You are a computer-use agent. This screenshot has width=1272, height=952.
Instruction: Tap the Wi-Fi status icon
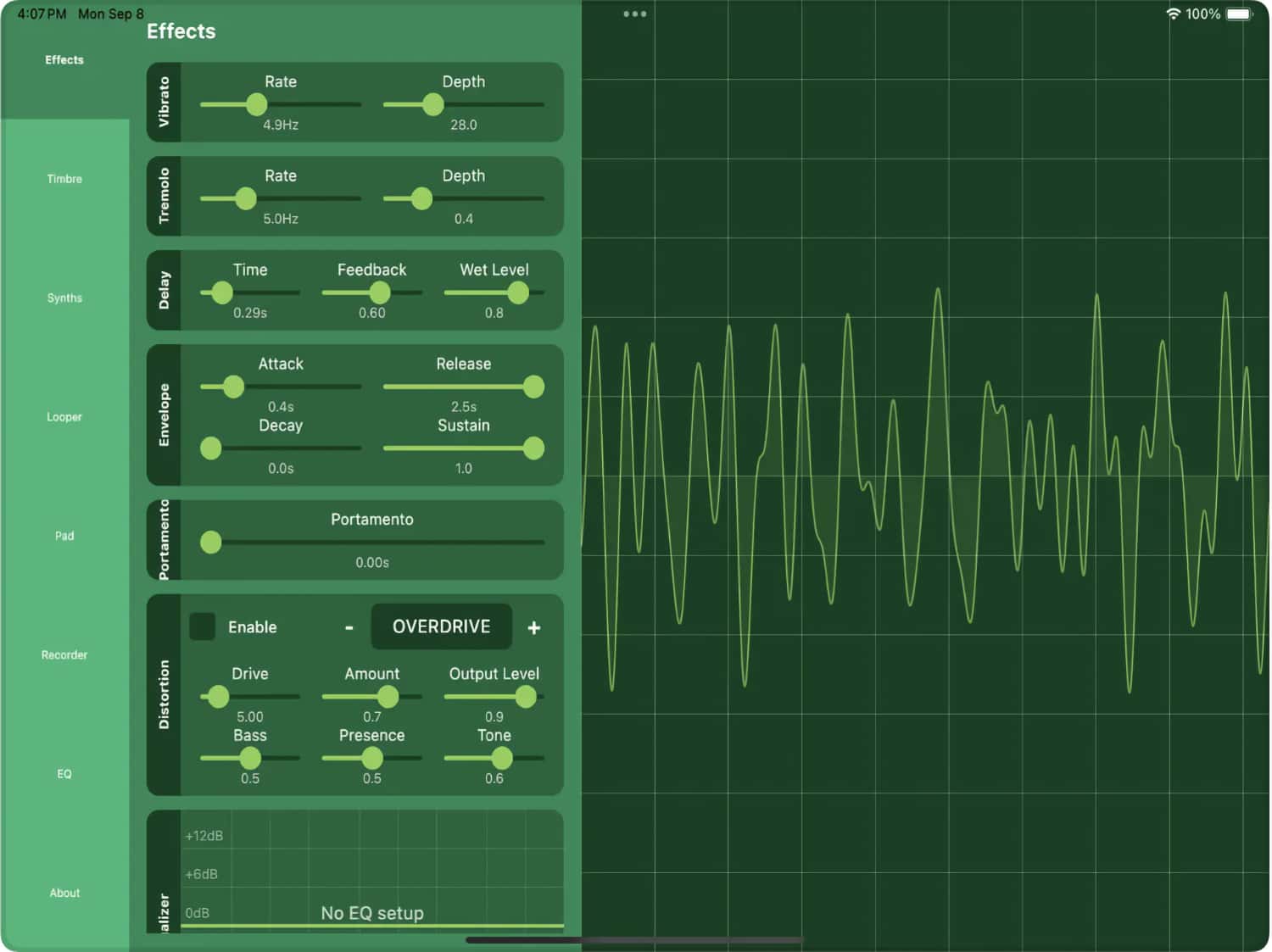point(1174,14)
